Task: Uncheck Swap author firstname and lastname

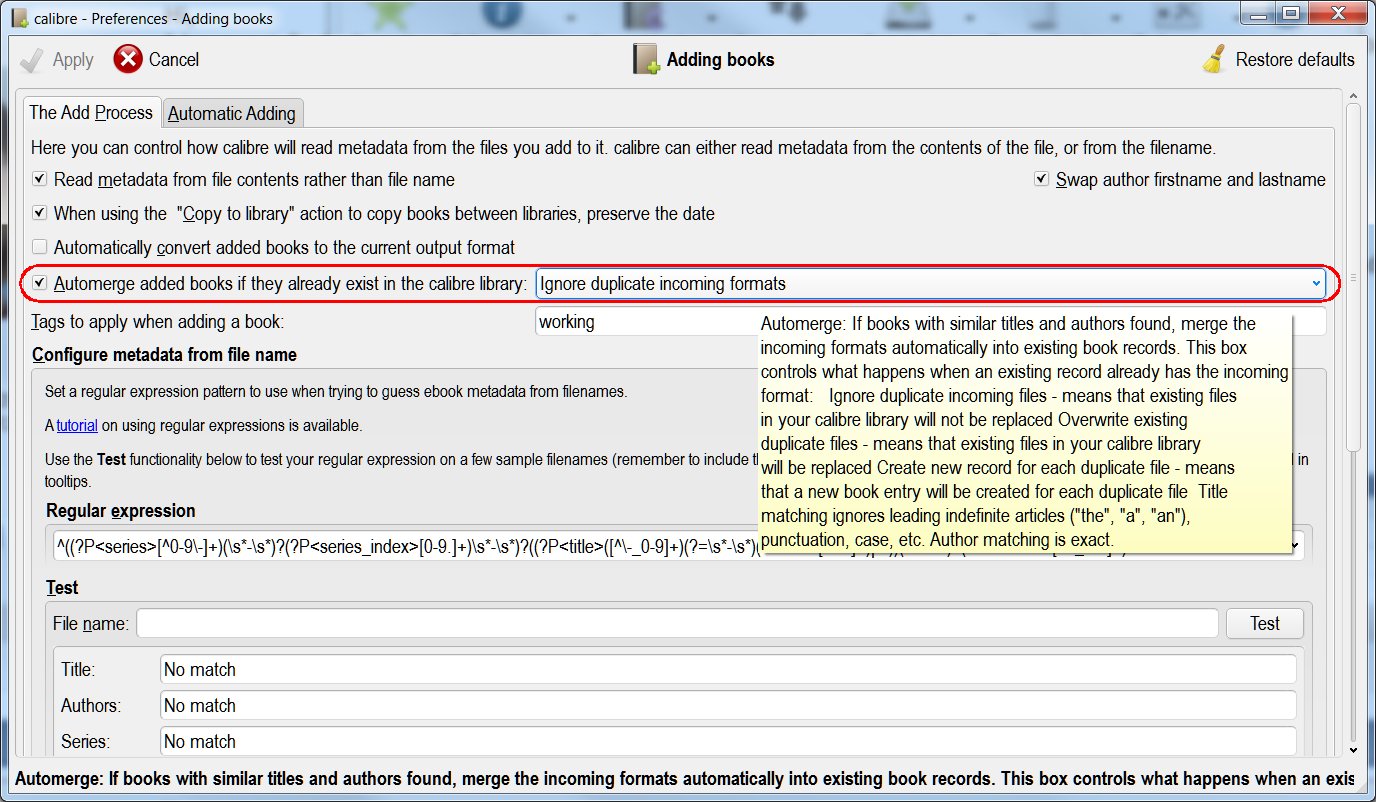Action: (x=1041, y=180)
